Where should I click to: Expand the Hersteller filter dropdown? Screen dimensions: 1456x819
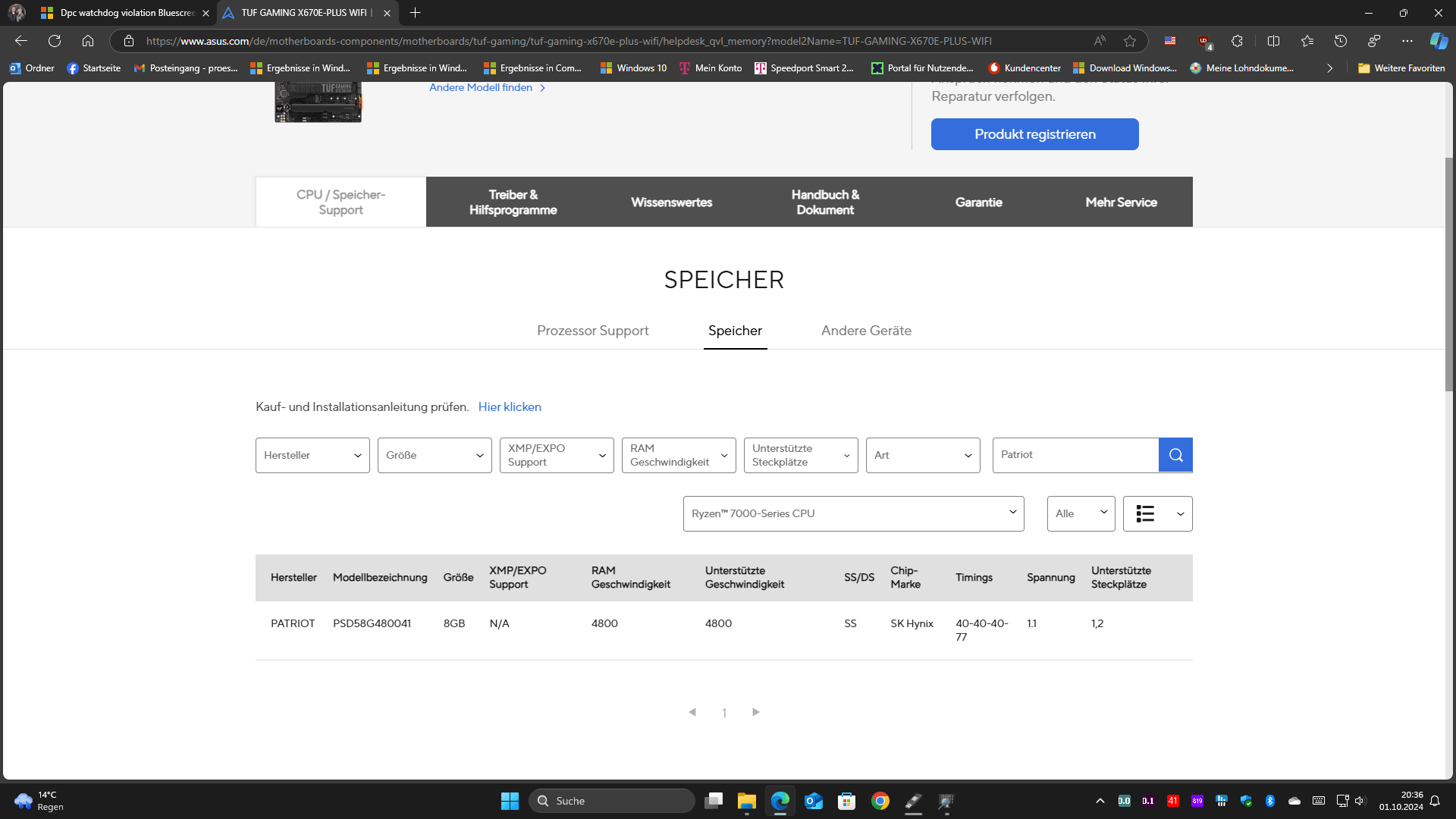[x=312, y=455]
